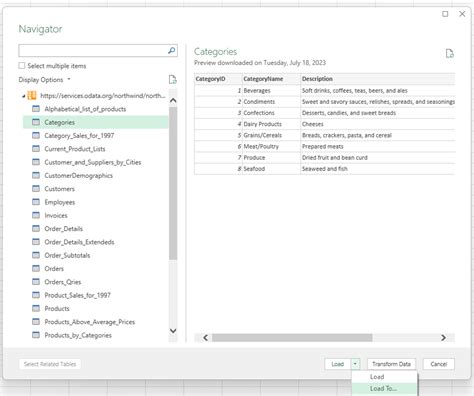Click the Seafood cell in preview
Screen dimensions: 474x396
(x=271, y=169)
